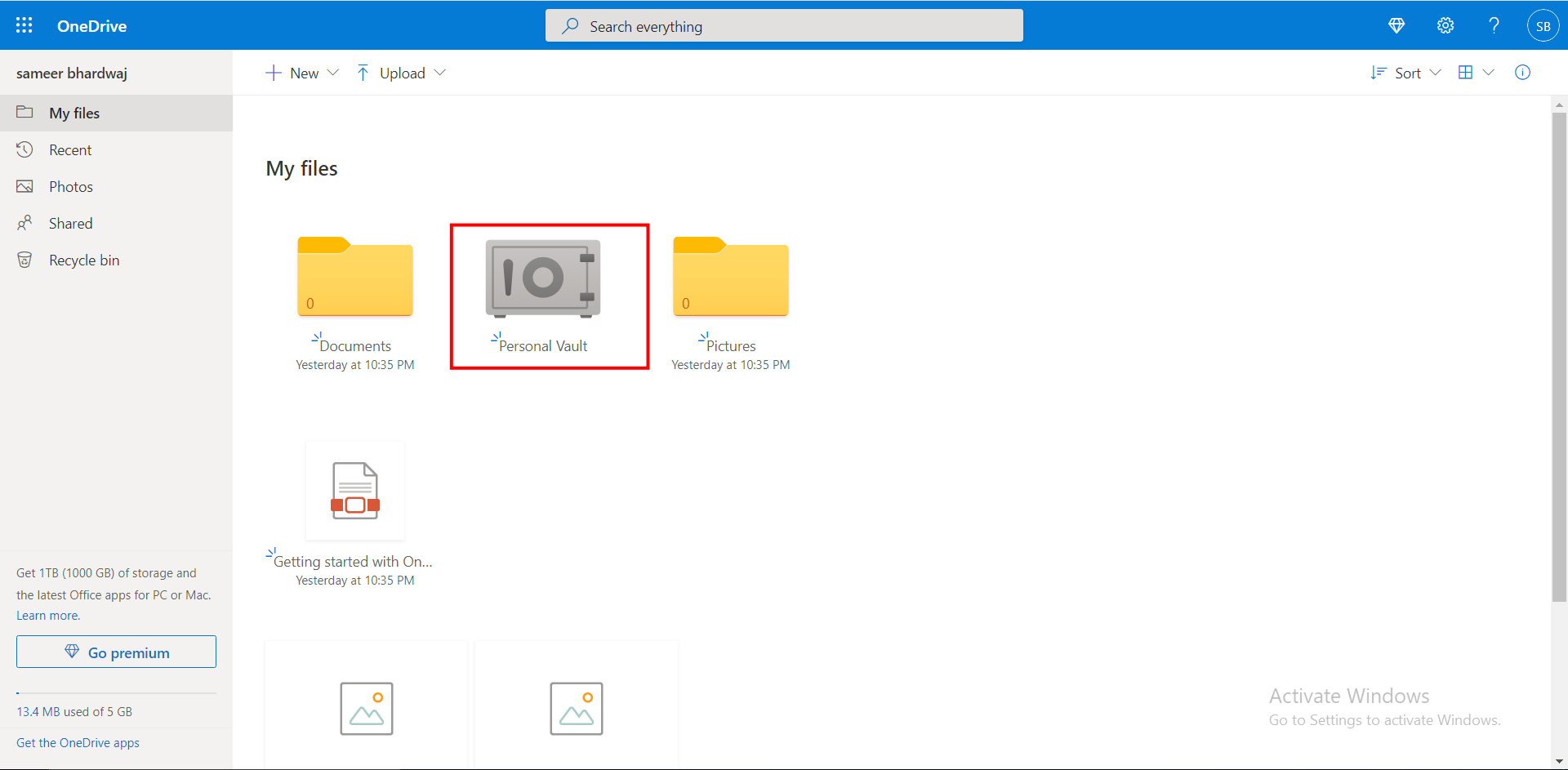The width and height of the screenshot is (1568, 770).
Task: Expand the Sort dropdown chevron
Action: pyautogui.click(x=1435, y=73)
